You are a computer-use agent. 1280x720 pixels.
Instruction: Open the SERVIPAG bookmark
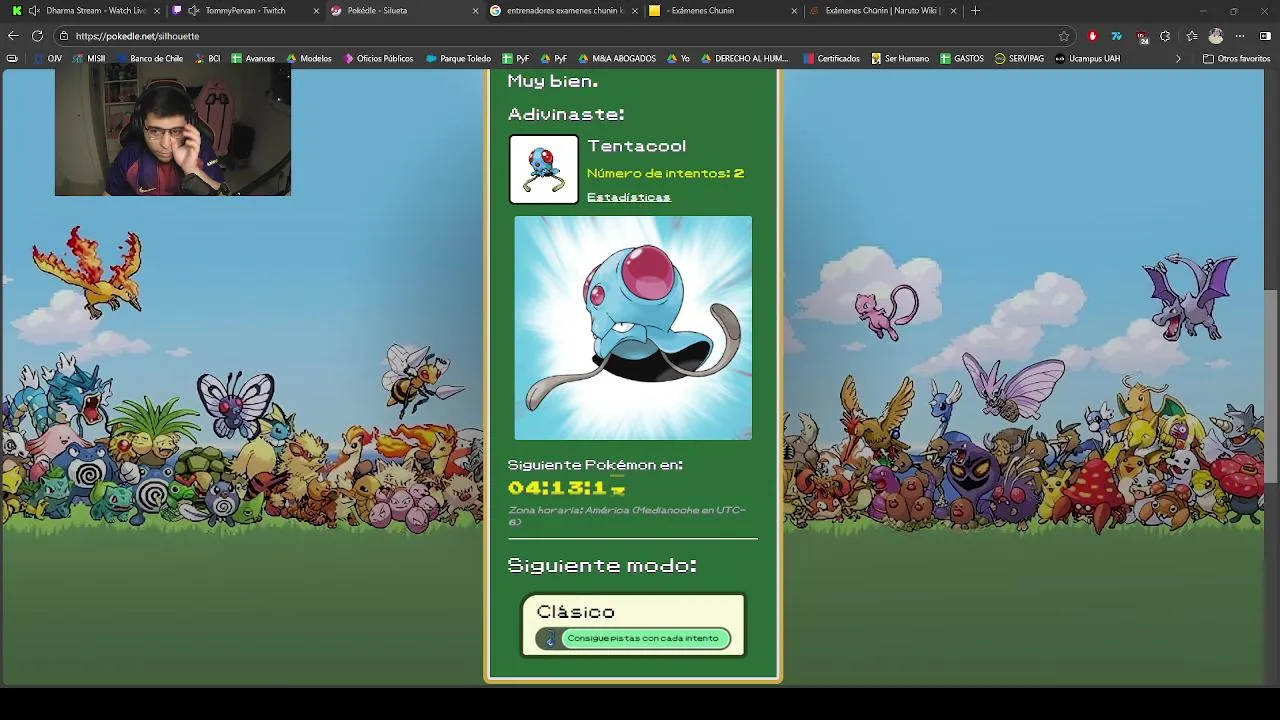pos(1020,59)
